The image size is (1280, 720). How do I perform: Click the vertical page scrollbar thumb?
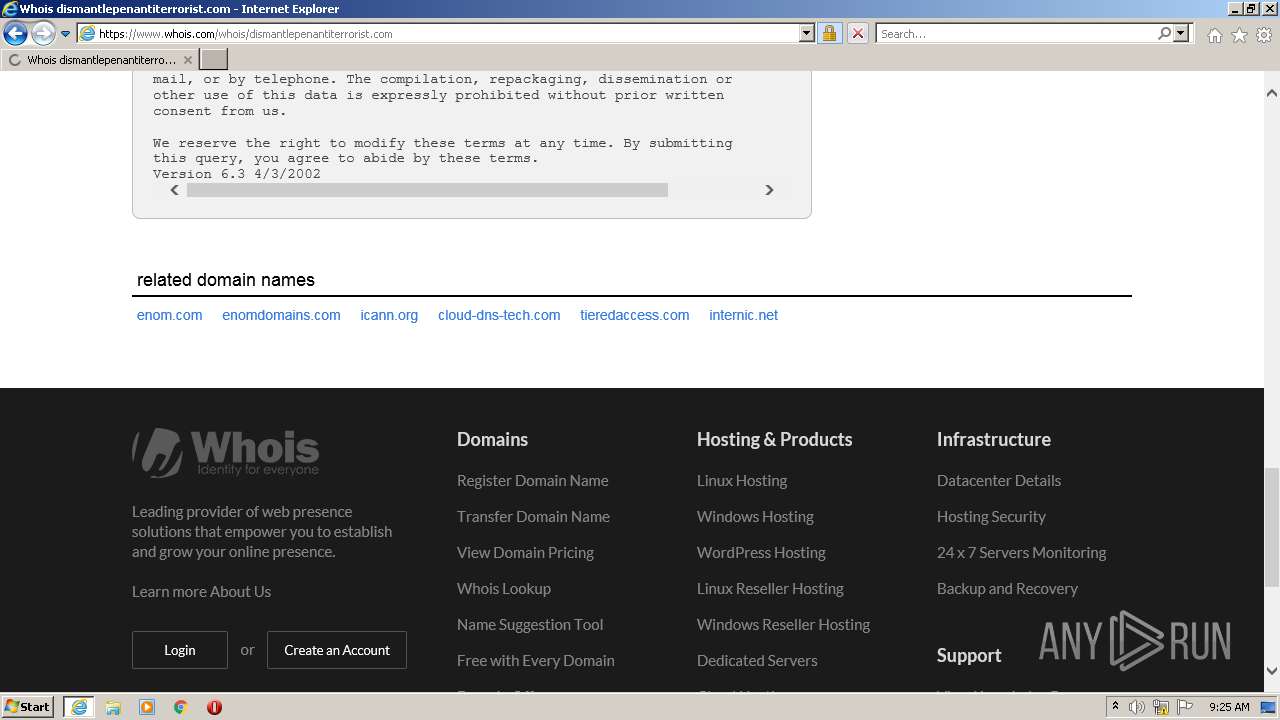click(x=1272, y=527)
